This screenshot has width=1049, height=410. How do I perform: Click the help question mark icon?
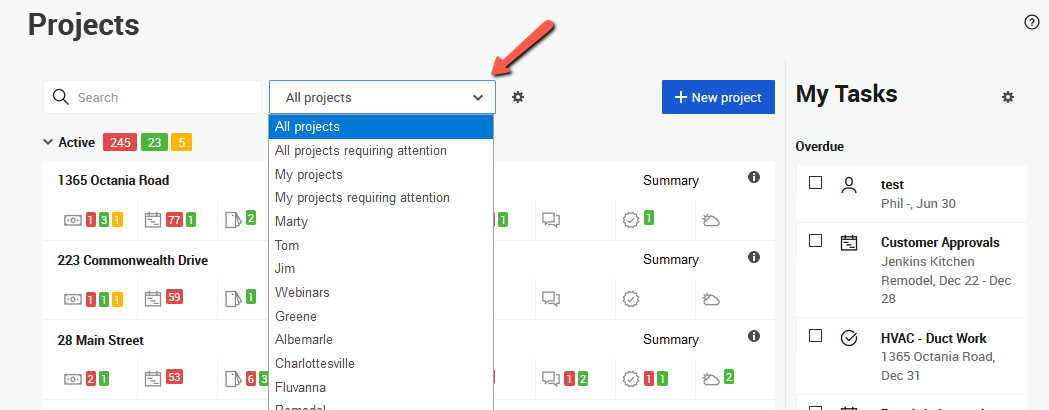pos(1032,22)
